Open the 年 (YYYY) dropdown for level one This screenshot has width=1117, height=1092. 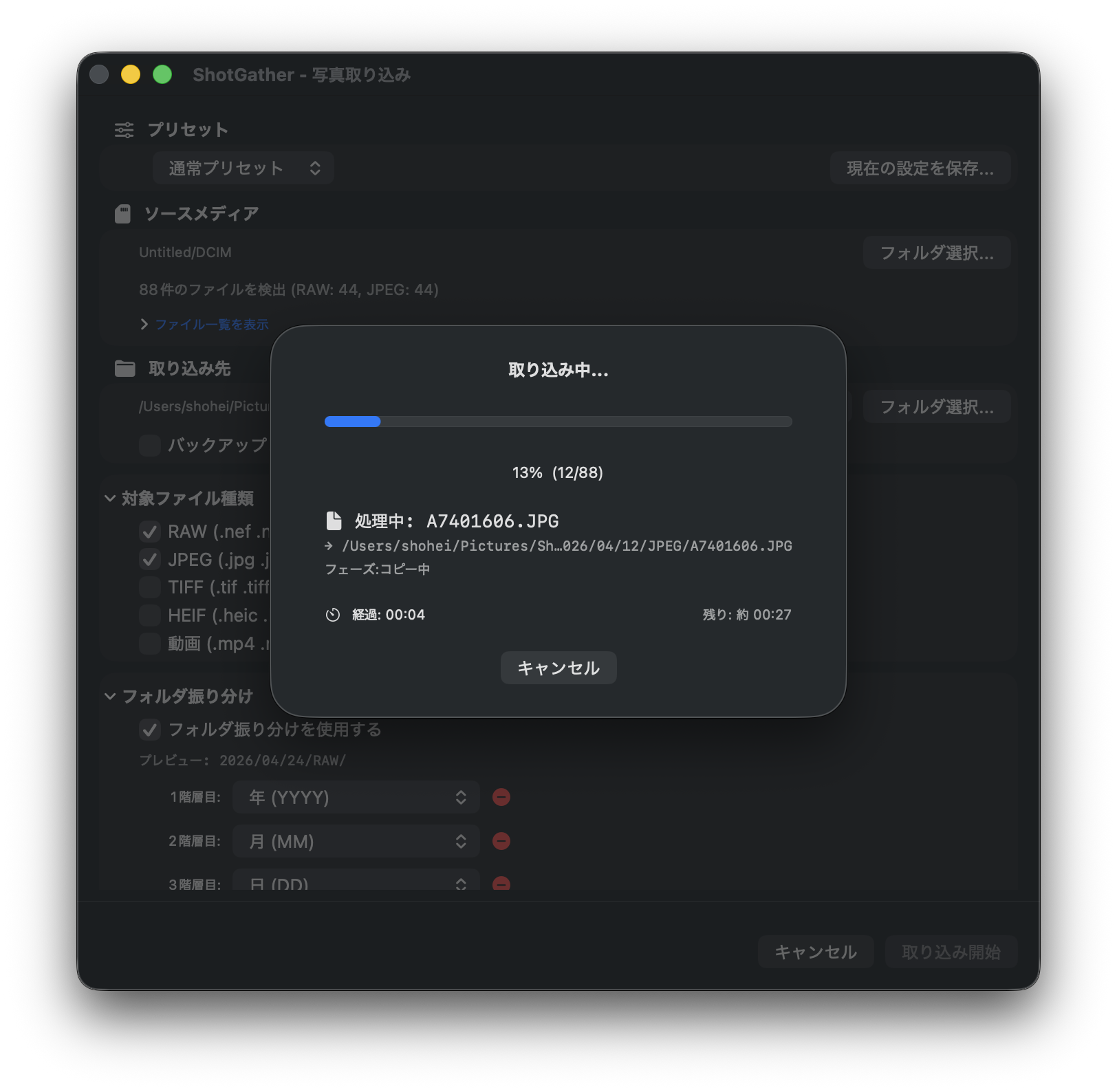356,797
